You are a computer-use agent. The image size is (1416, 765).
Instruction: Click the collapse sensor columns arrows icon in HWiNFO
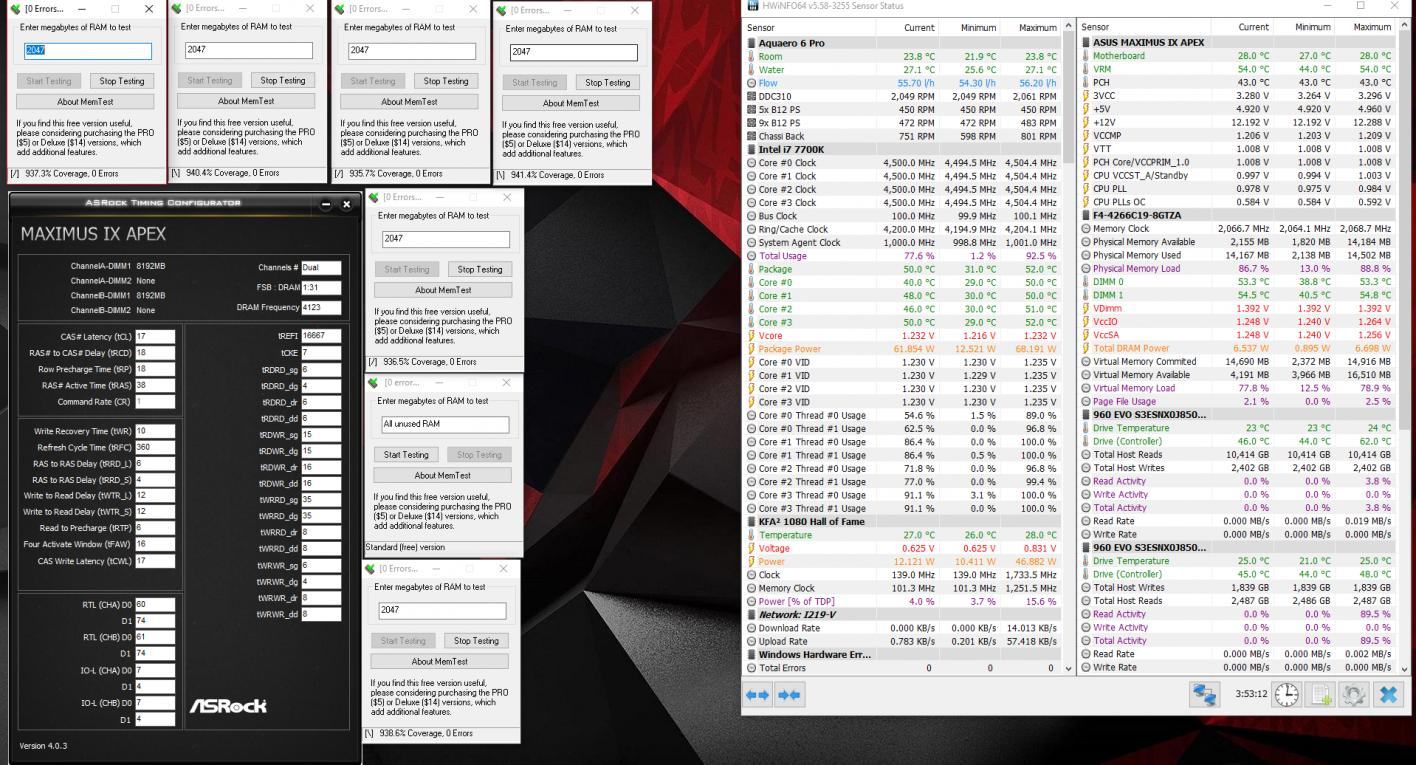pos(789,693)
